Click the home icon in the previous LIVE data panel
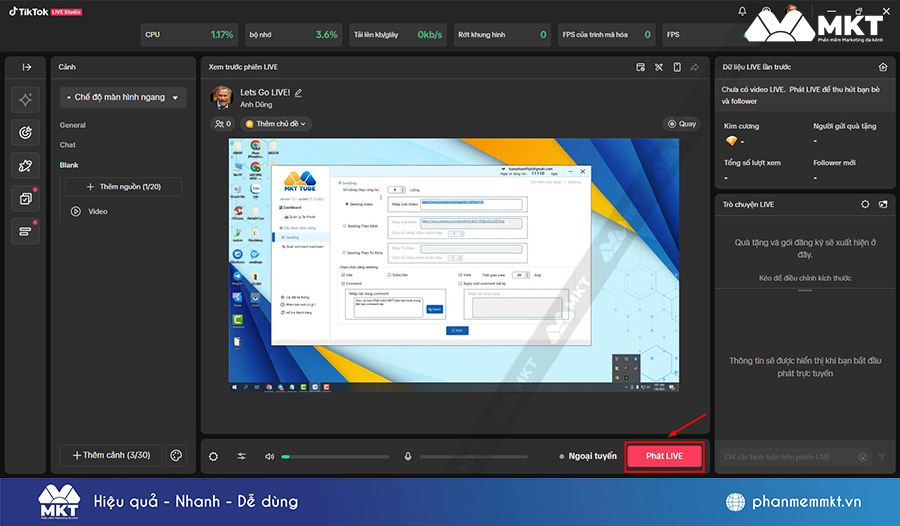The image size is (900, 526). point(883,67)
